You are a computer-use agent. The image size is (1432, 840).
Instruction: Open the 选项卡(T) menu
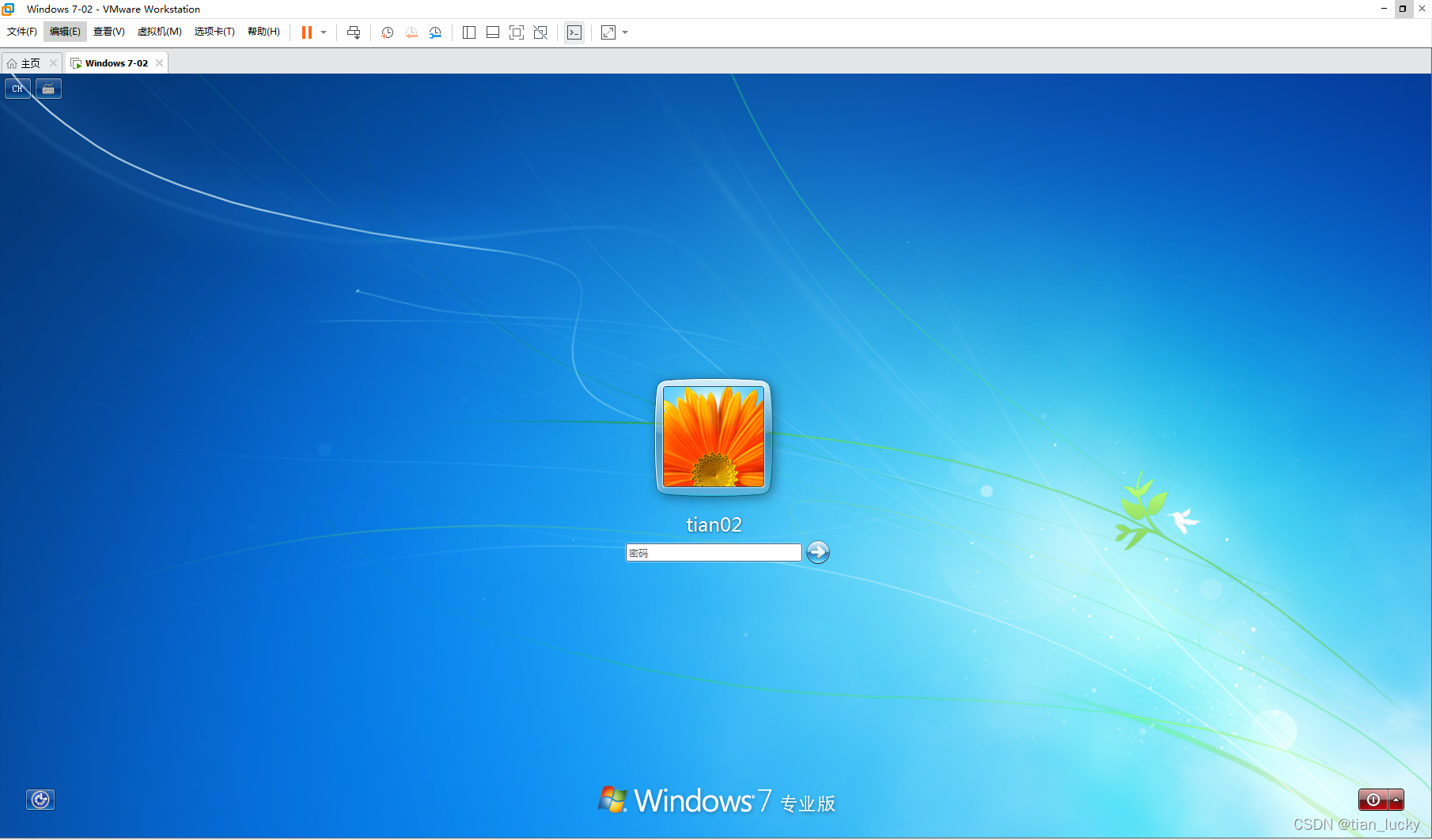(x=214, y=32)
